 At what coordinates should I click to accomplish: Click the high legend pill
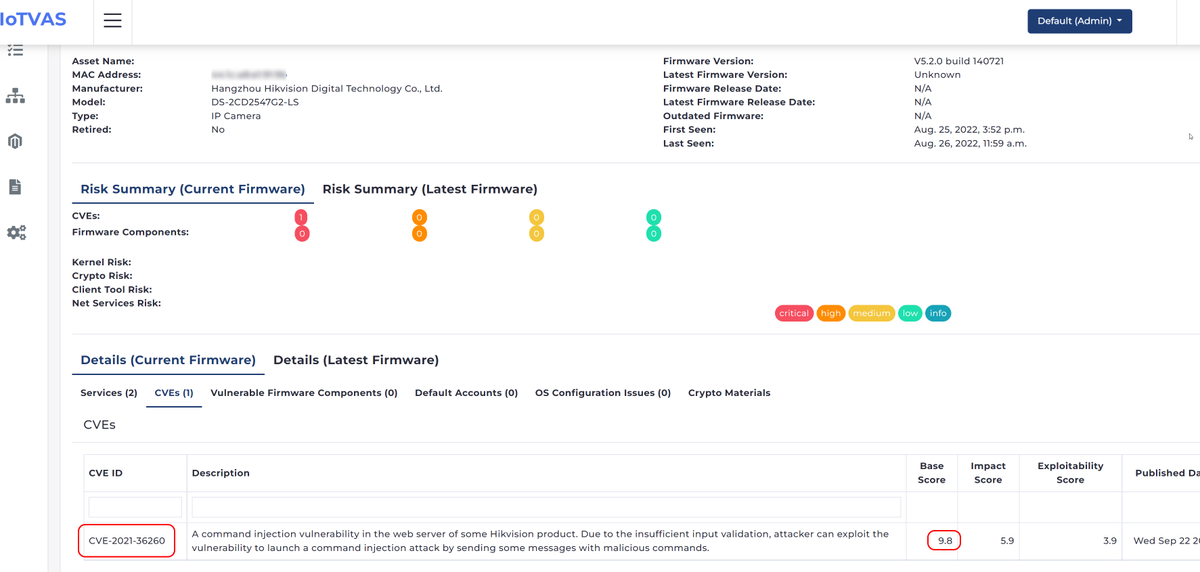pos(831,313)
